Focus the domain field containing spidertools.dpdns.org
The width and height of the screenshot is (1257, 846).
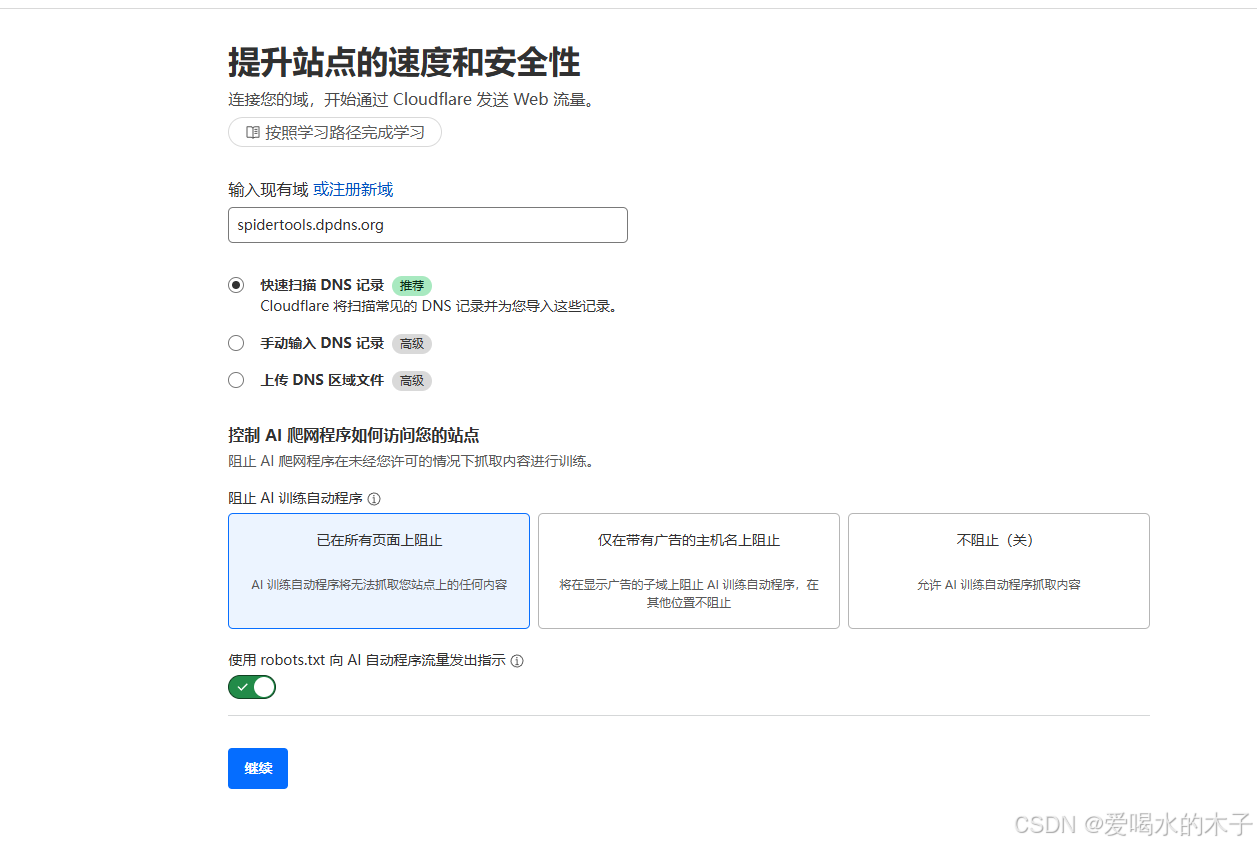[x=428, y=225]
